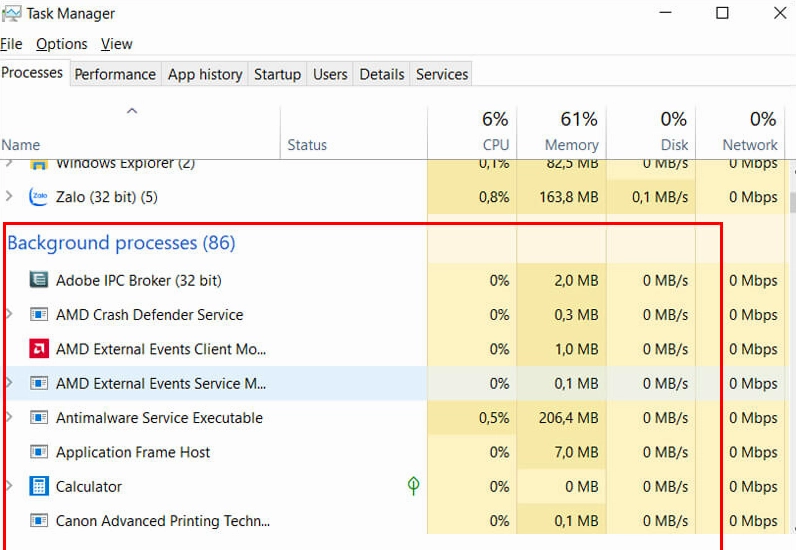Screen dimensions: 796x550
Task: Click the red AMD External Events Client icon
Action: (x=39, y=349)
